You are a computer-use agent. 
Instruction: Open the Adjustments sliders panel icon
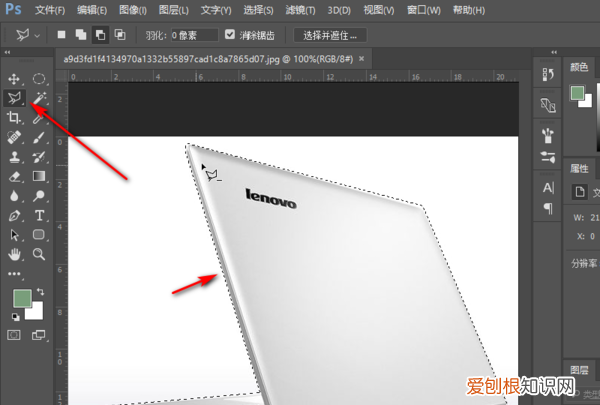[x=548, y=157]
